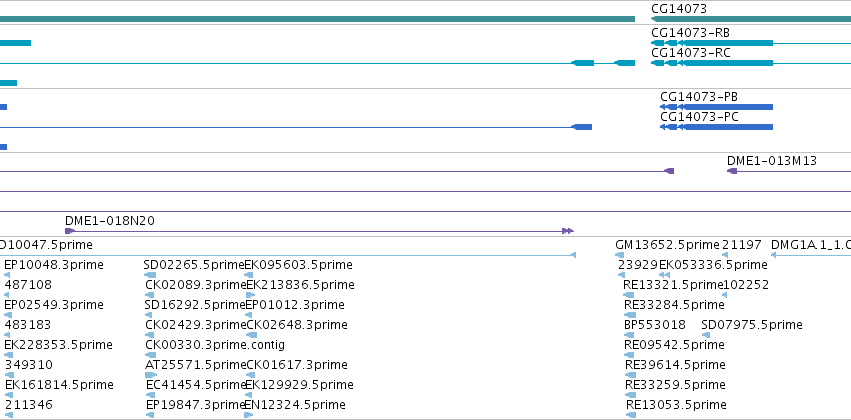
Task: Open the EK228353.5prime EST label
Action: (x=58, y=345)
